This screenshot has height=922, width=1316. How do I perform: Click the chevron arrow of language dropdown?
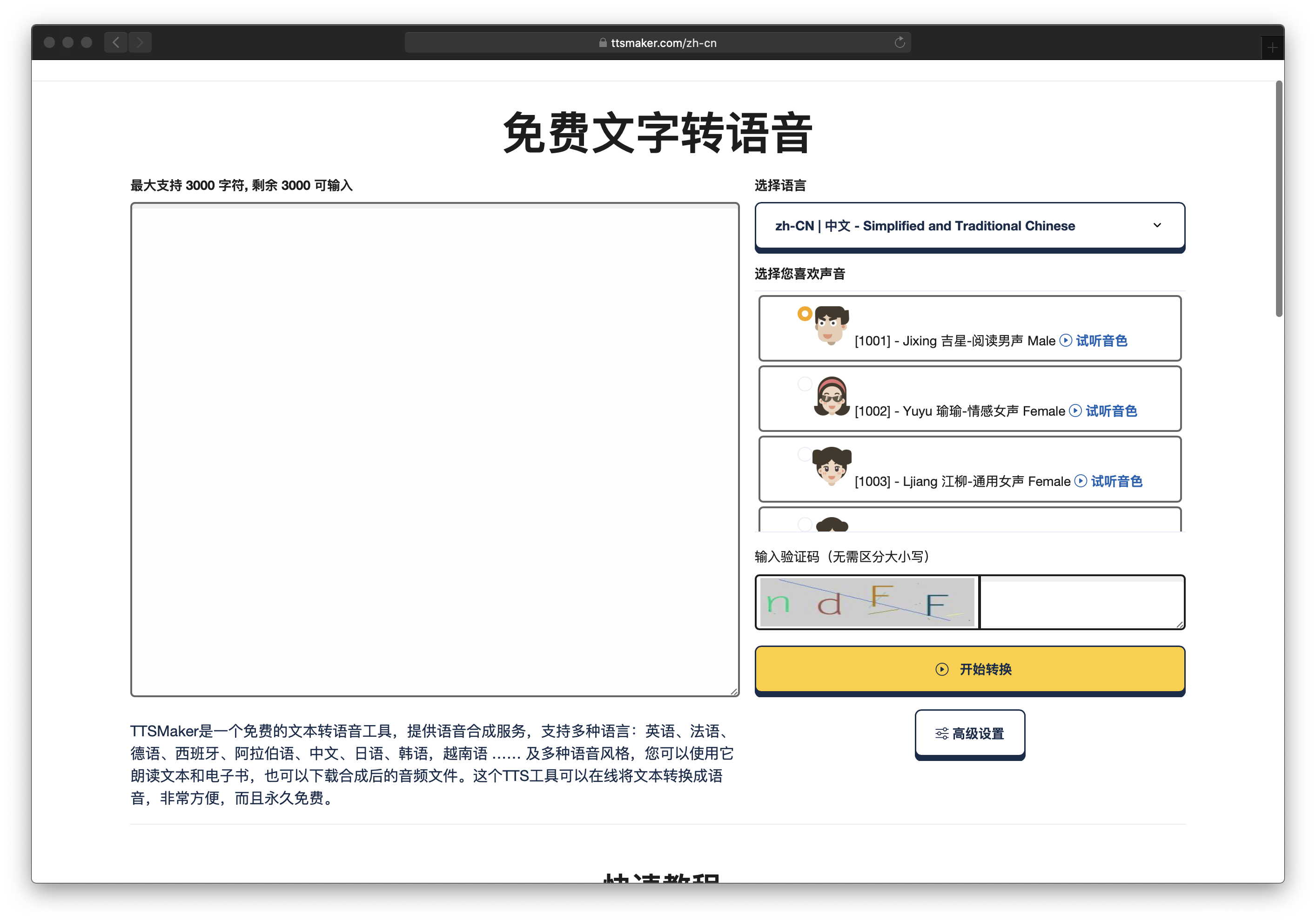coord(1157,225)
